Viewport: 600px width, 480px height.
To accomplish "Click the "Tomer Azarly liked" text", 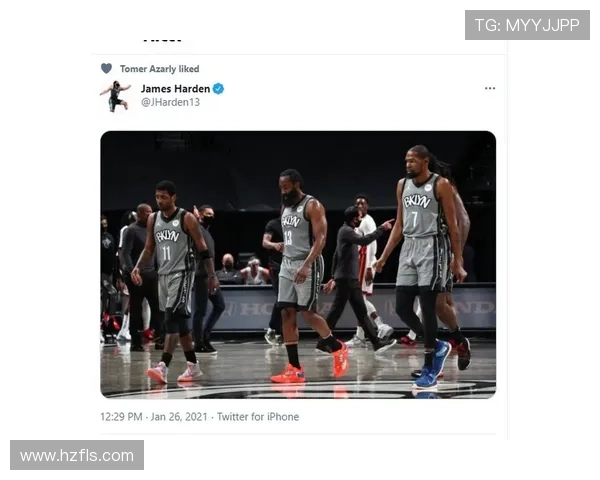I will tap(159, 69).
